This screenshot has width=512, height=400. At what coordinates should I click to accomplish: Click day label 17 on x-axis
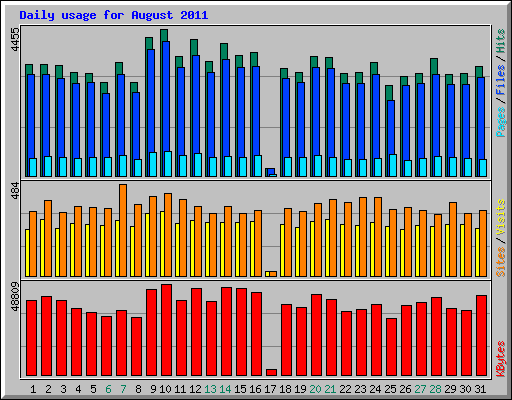[x=270, y=389]
